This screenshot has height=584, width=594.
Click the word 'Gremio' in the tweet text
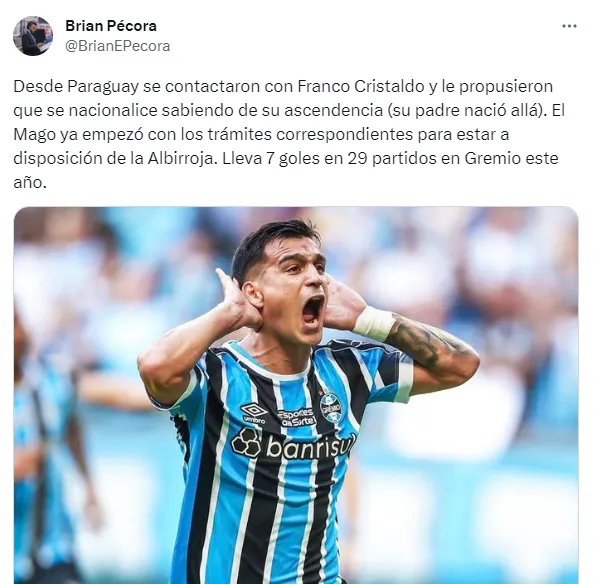pos(492,158)
